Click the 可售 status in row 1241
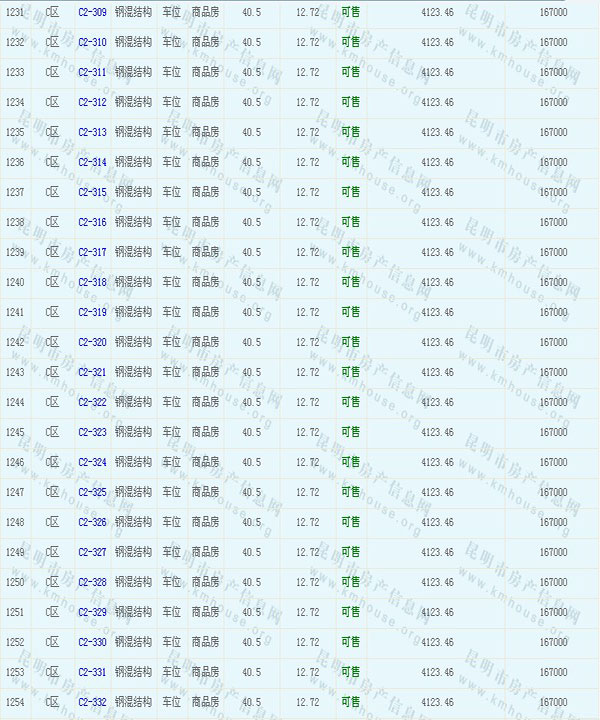 pos(350,312)
